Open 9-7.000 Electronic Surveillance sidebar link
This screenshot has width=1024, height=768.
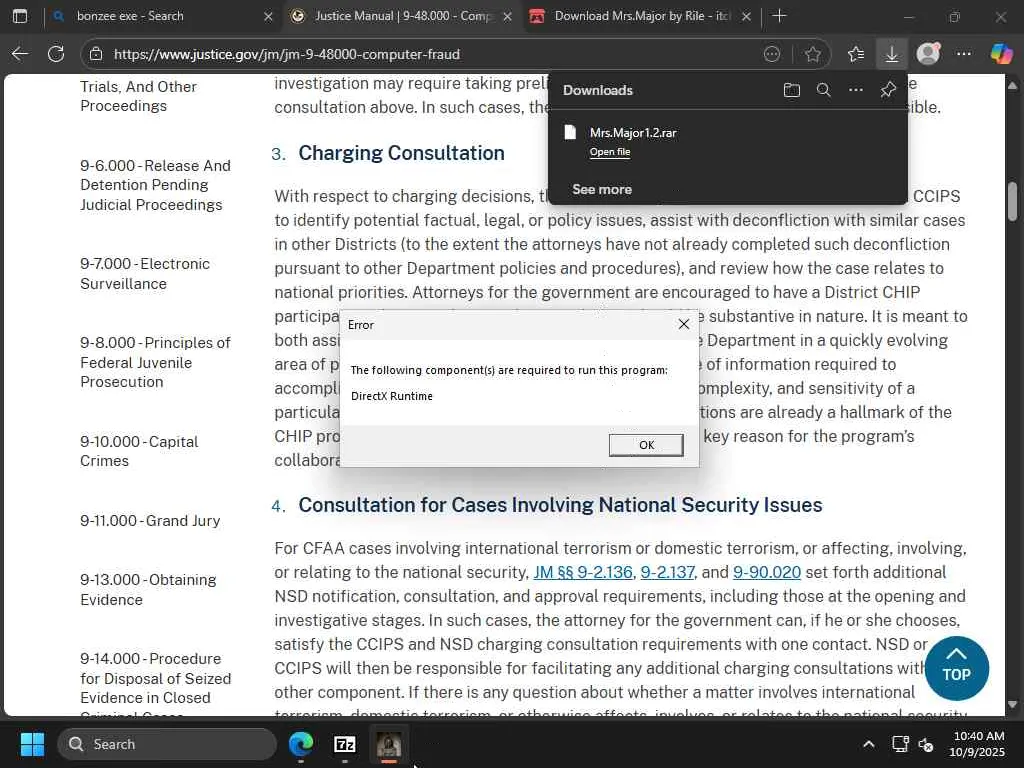point(145,274)
